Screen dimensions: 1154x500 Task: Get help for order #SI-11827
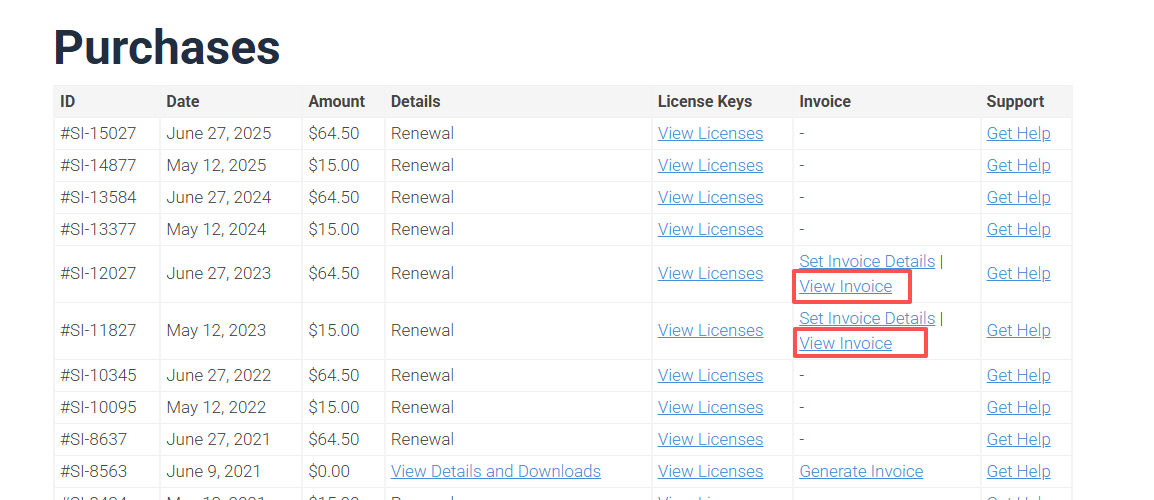pyautogui.click(x=1018, y=331)
